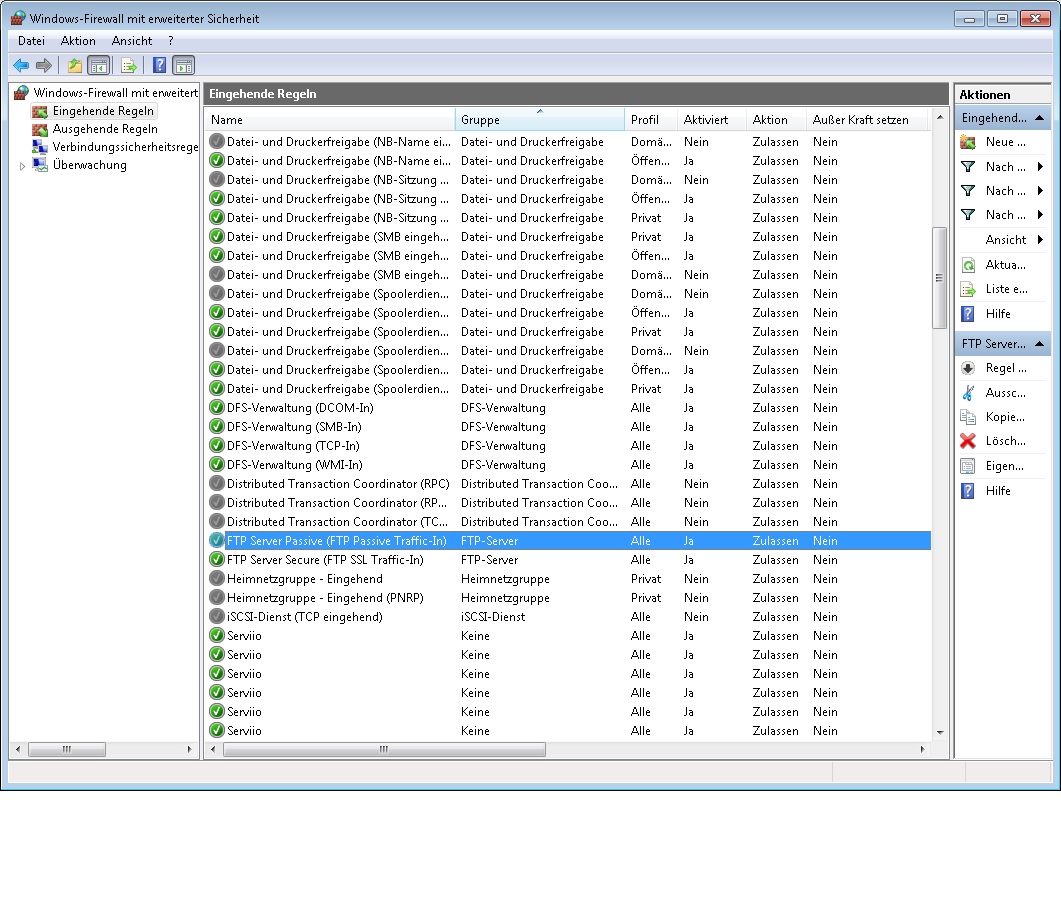The height and width of the screenshot is (922, 1061).
Task: Click the new rule icon in Aktionen
Action: coord(967,142)
